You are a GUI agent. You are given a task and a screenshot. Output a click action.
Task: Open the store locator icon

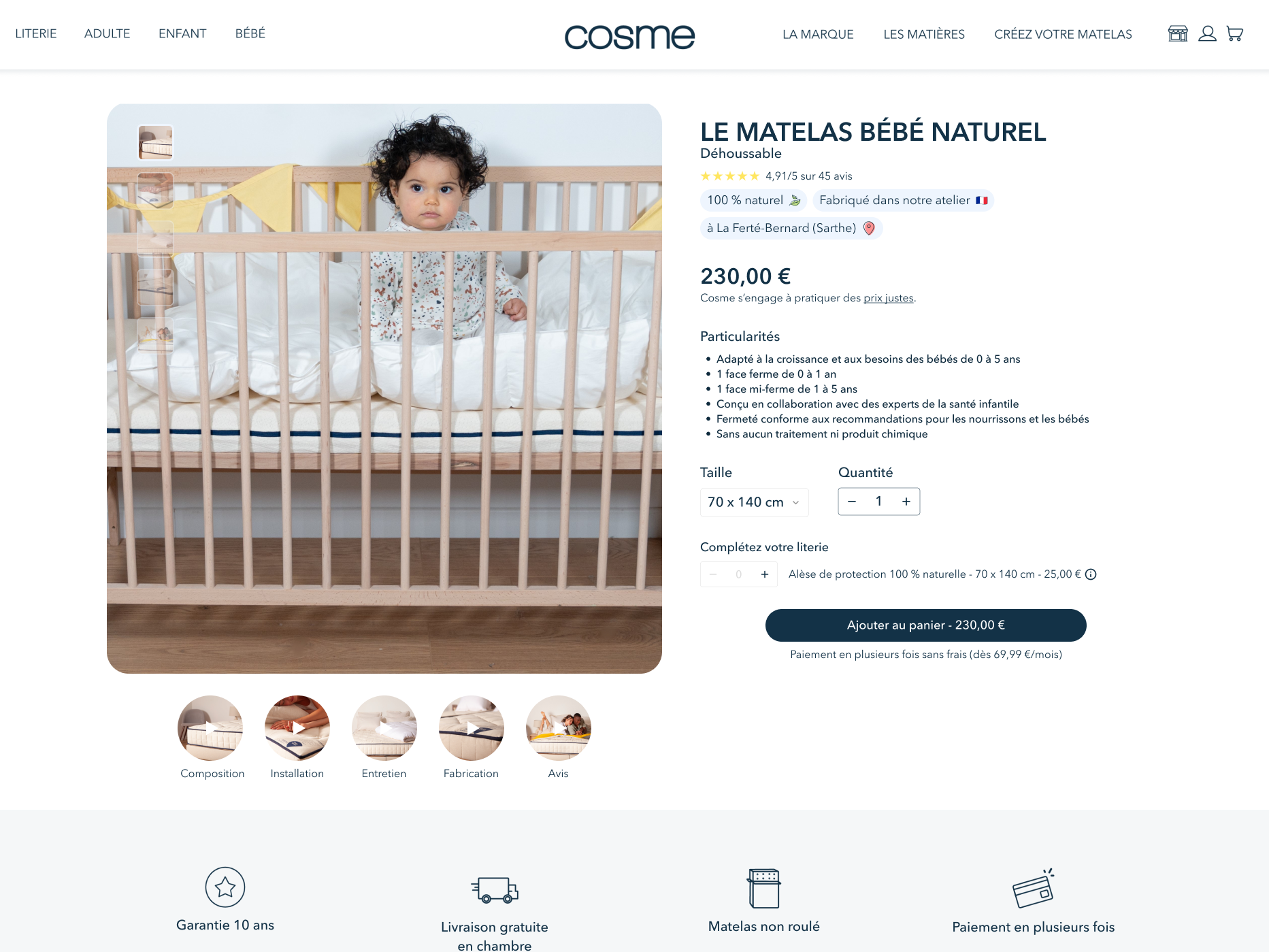pyautogui.click(x=1178, y=34)
